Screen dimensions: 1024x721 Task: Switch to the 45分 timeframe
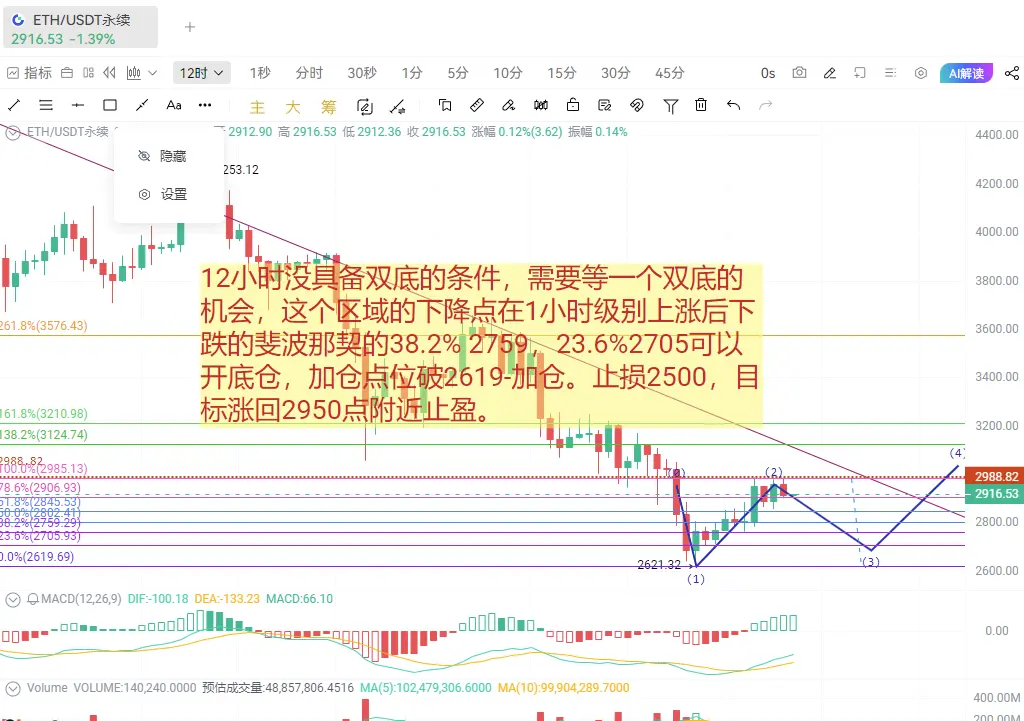(669, 73)
